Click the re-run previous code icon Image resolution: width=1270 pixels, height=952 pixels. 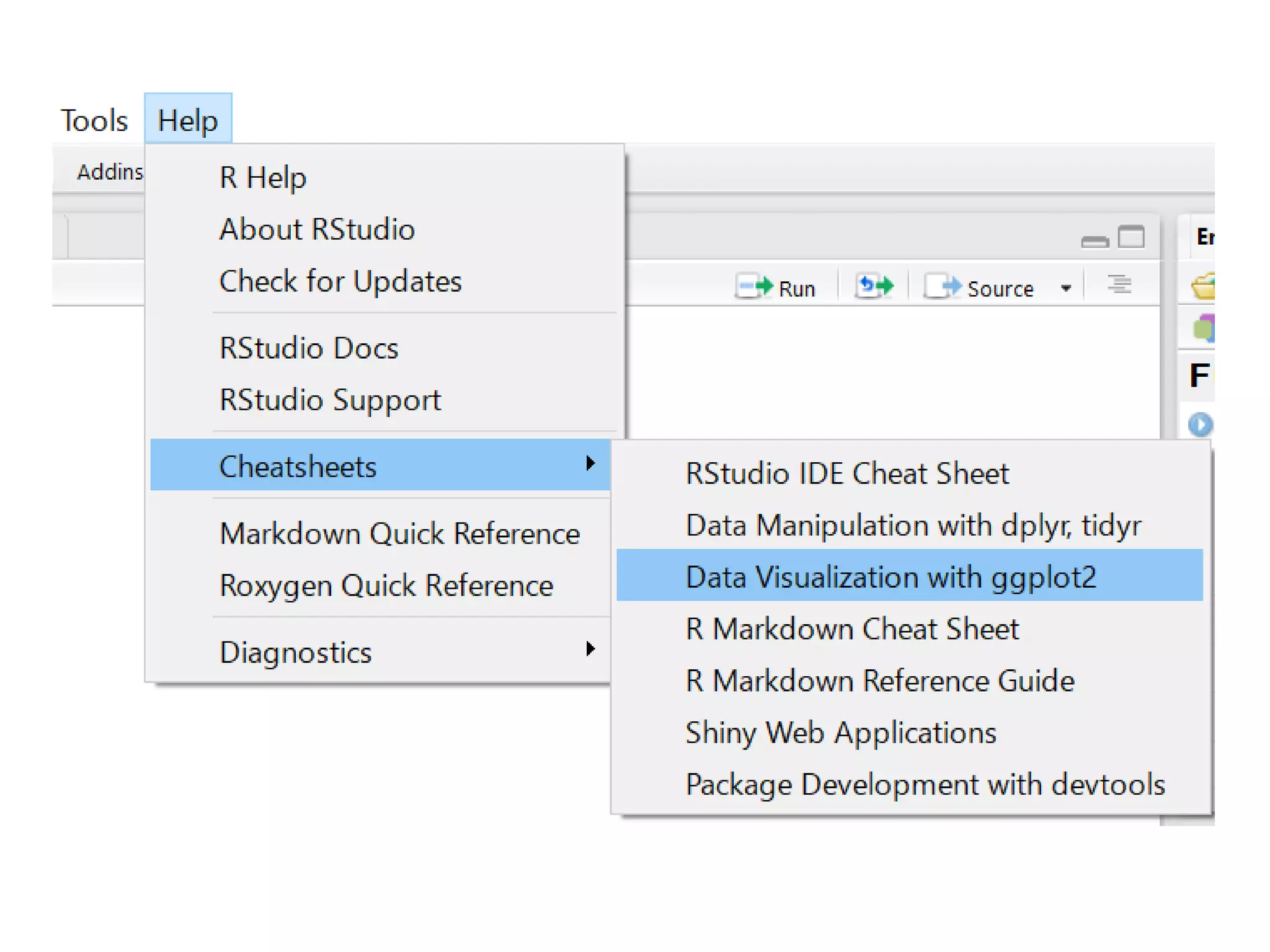coord(874,286)
